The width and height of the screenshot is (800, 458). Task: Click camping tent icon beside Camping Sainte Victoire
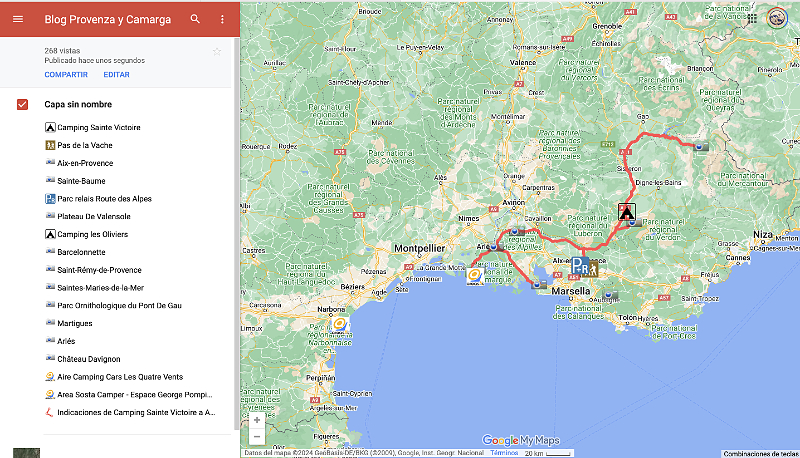click(x=50, y=128)
